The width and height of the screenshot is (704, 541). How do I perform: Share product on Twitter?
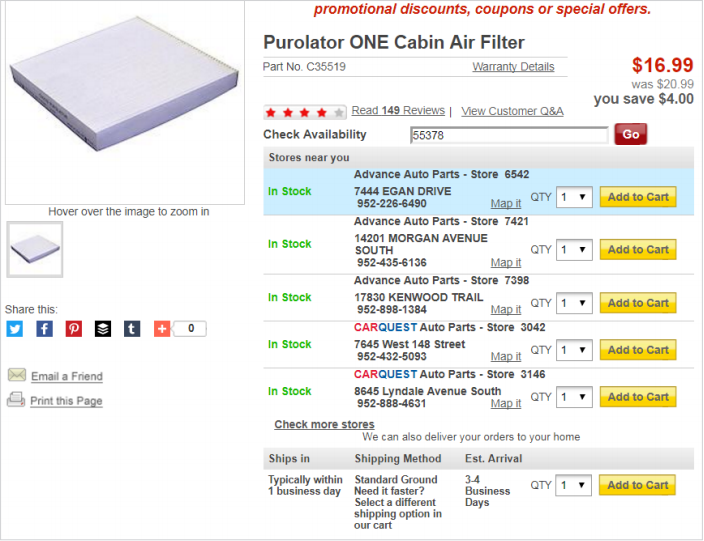pyautogui.click(x=14, y=328)
